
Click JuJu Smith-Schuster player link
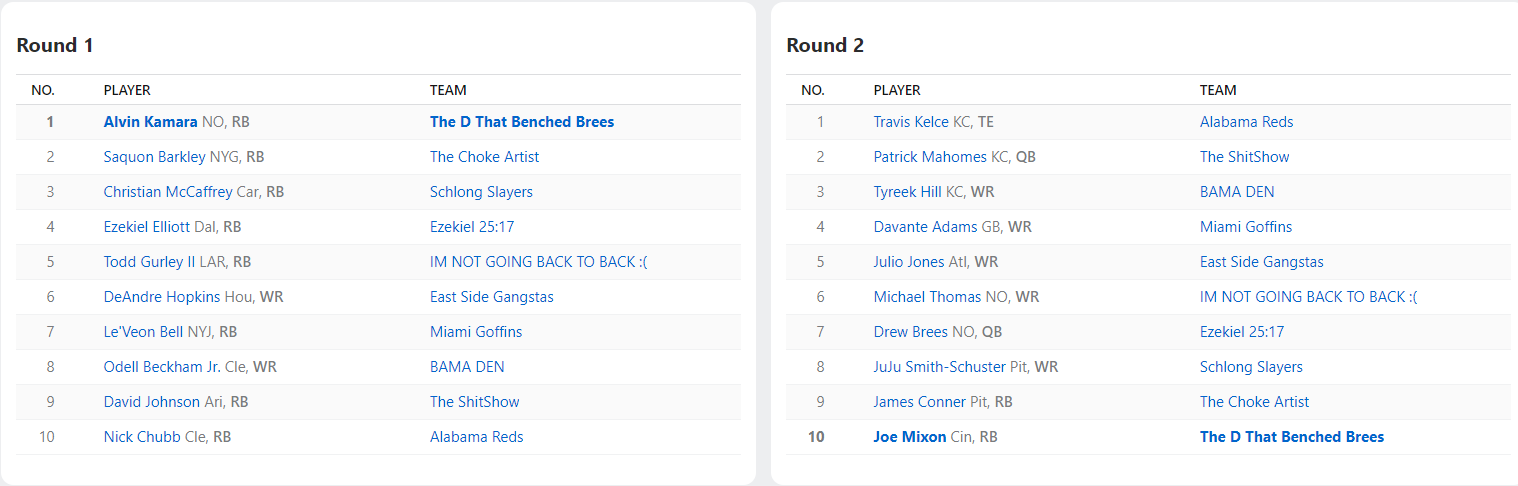939,367
